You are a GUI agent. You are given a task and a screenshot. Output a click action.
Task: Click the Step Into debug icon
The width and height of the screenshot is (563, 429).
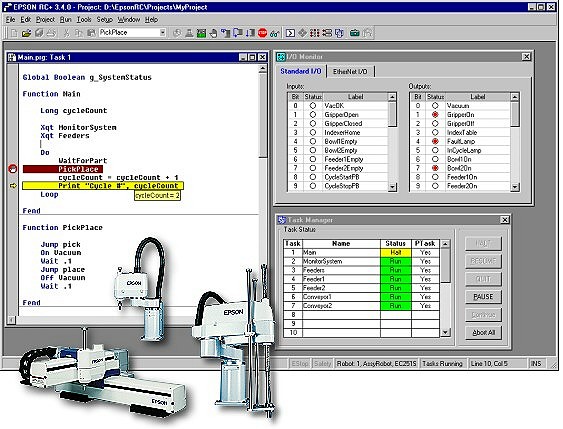coord(225,33)
